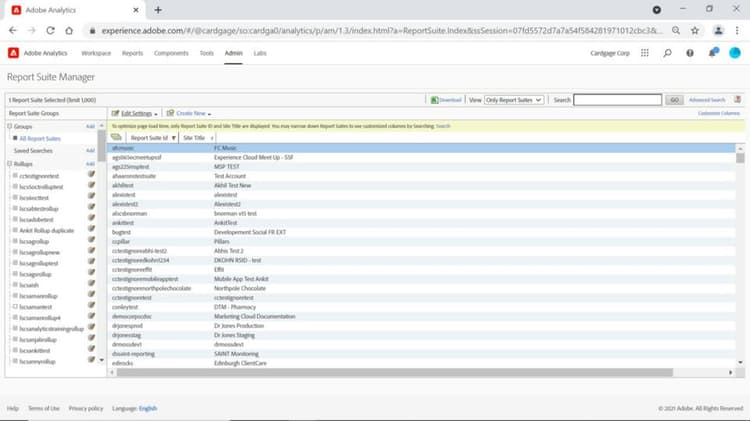Open Edit Settings dropdown
Screen dimensions: 750x421
click(134, 113)
